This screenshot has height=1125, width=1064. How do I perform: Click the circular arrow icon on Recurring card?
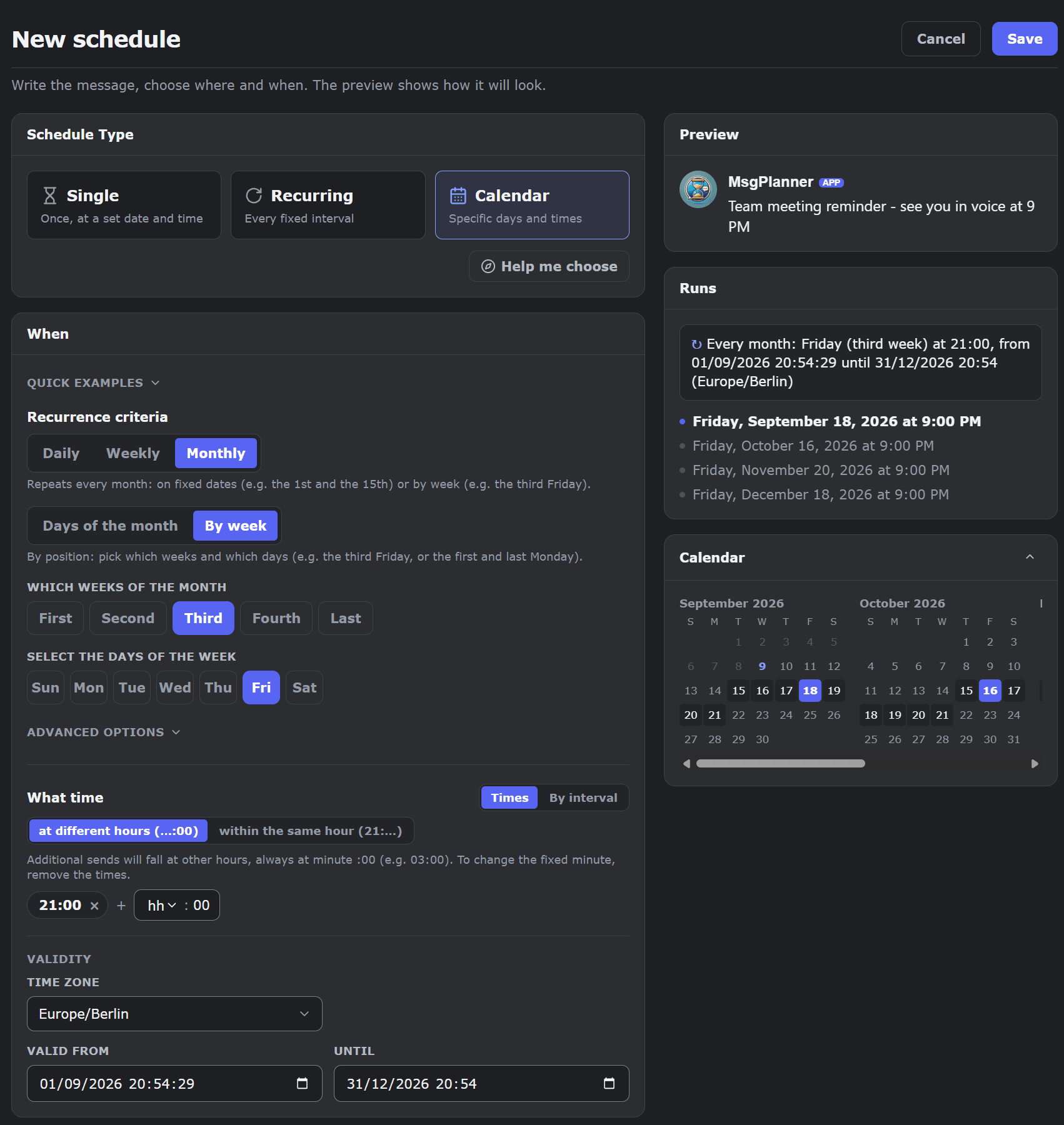pyautogui.click(x=254, y=196)
